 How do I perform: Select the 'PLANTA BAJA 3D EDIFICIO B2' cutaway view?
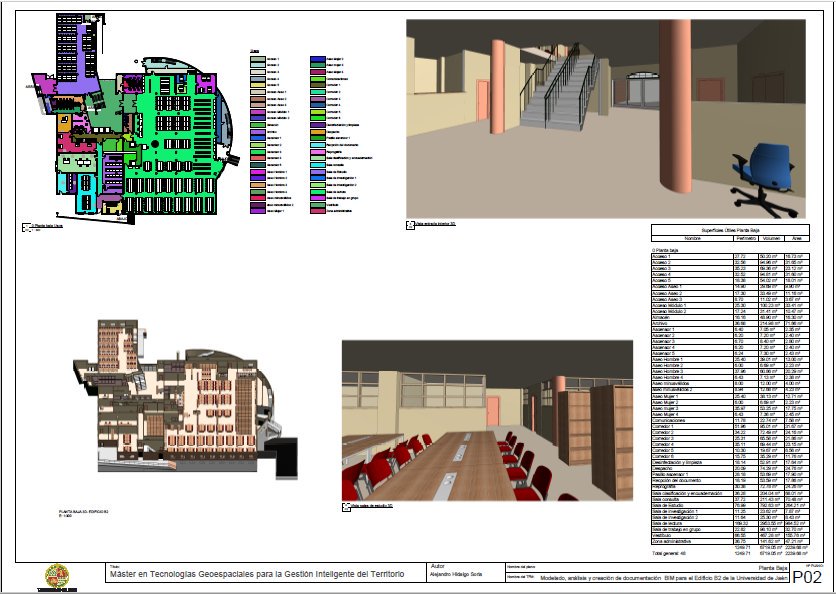coord(180,410)
